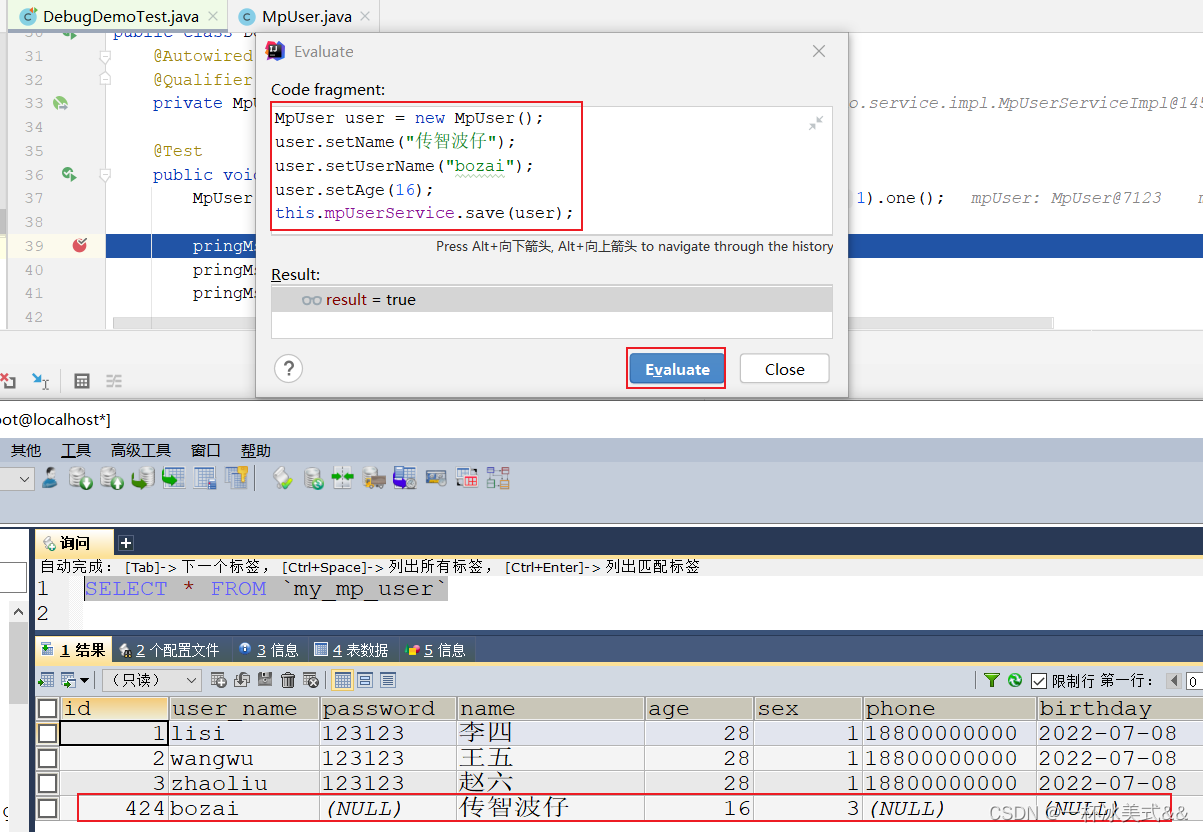Click the list settings icon in debug toolbar
1203x832 pixels.
tap(115, 381)
